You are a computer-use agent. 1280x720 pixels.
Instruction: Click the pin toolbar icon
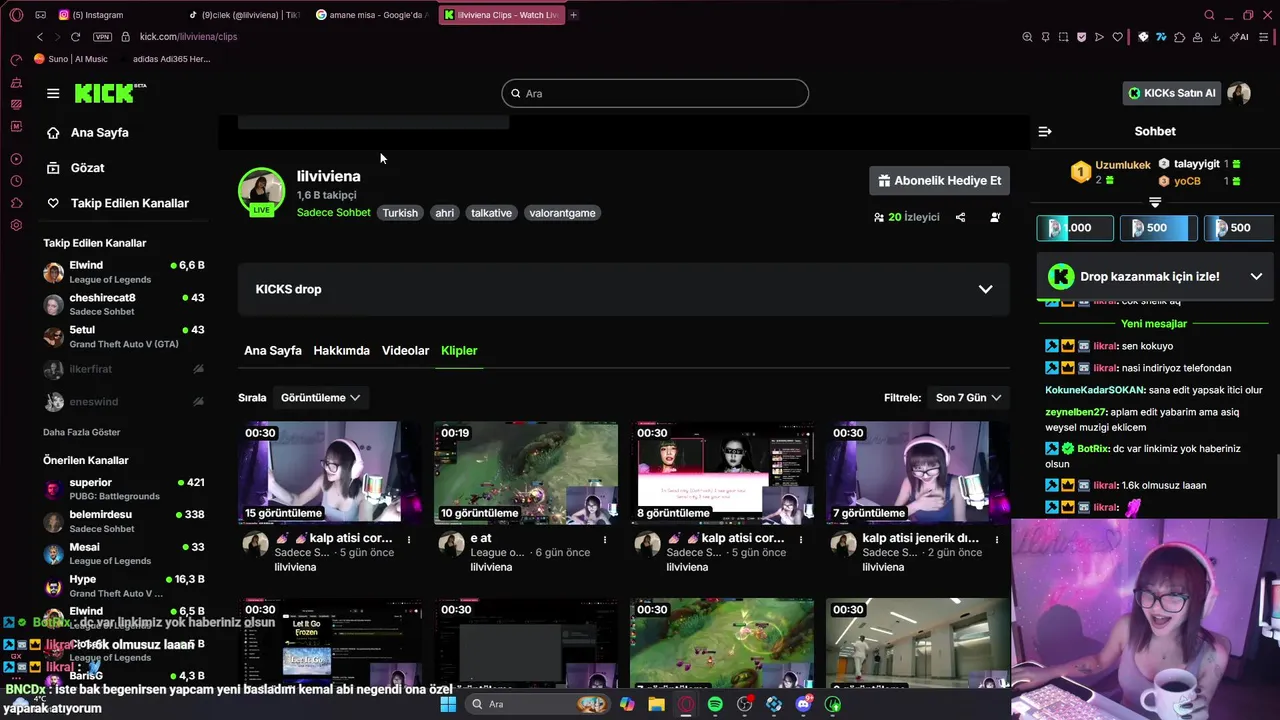click(x=1046, y=37)
